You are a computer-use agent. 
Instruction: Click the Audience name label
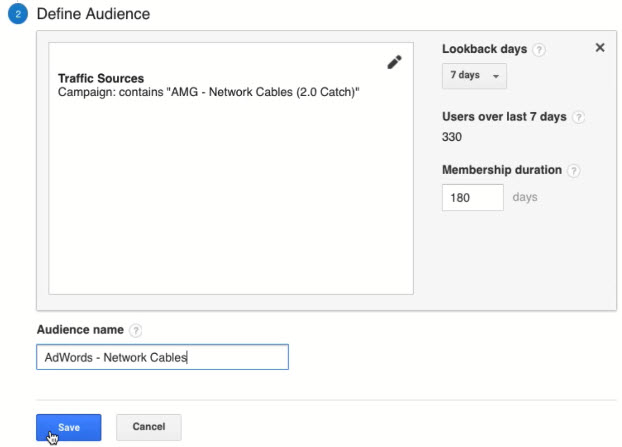click(x=80, y=330)
